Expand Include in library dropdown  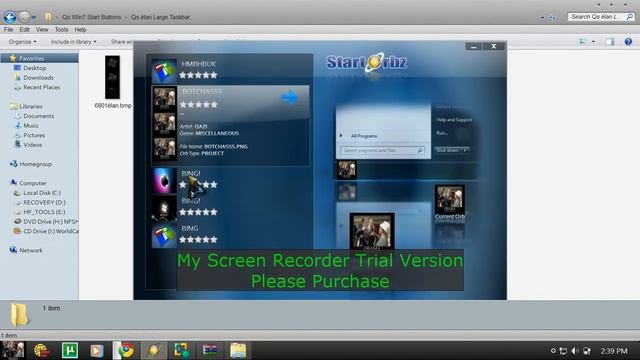(73, 42)
